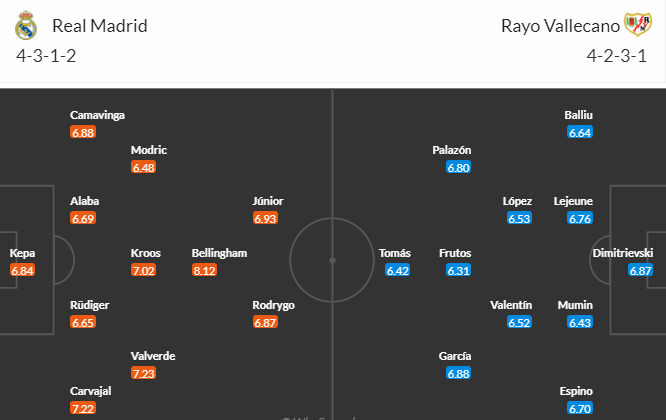This screenshot has height=420, width=666.
Task: Click the Real Madrid club crest
Action: 26,25
